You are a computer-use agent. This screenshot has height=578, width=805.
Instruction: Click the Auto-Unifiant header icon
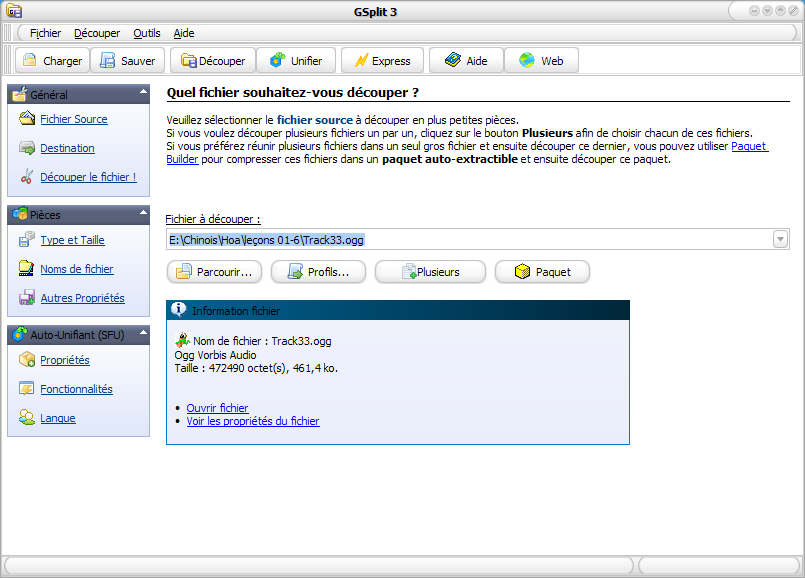coord(20,334)
